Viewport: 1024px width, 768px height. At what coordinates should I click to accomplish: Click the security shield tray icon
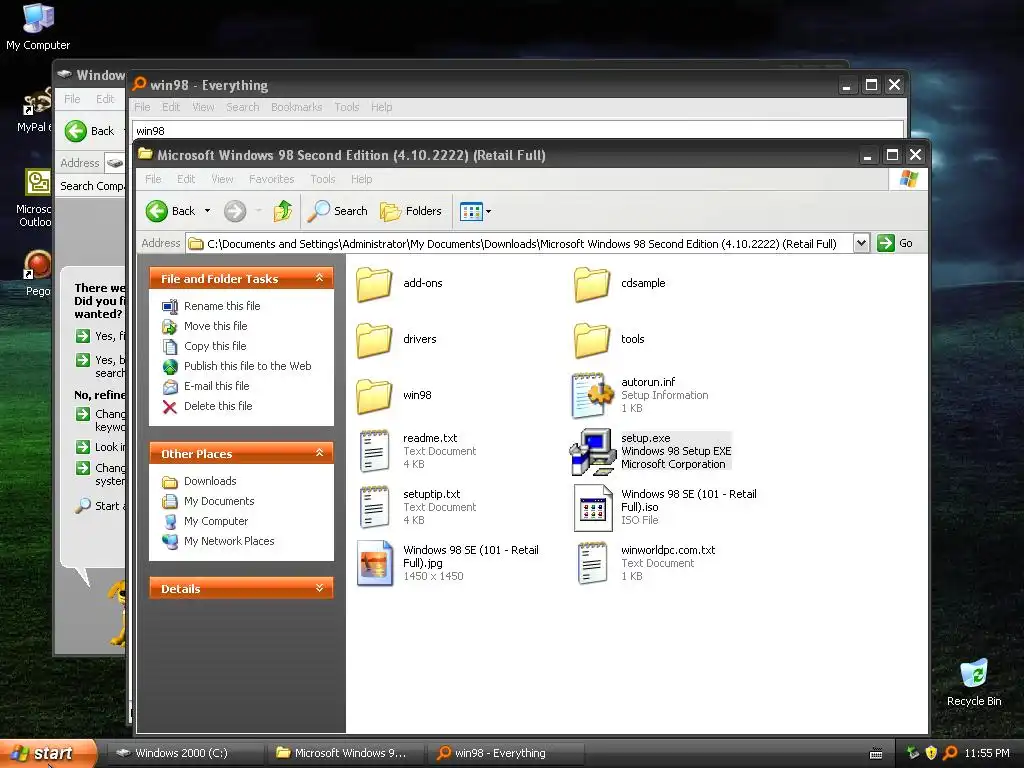[931, 753]
